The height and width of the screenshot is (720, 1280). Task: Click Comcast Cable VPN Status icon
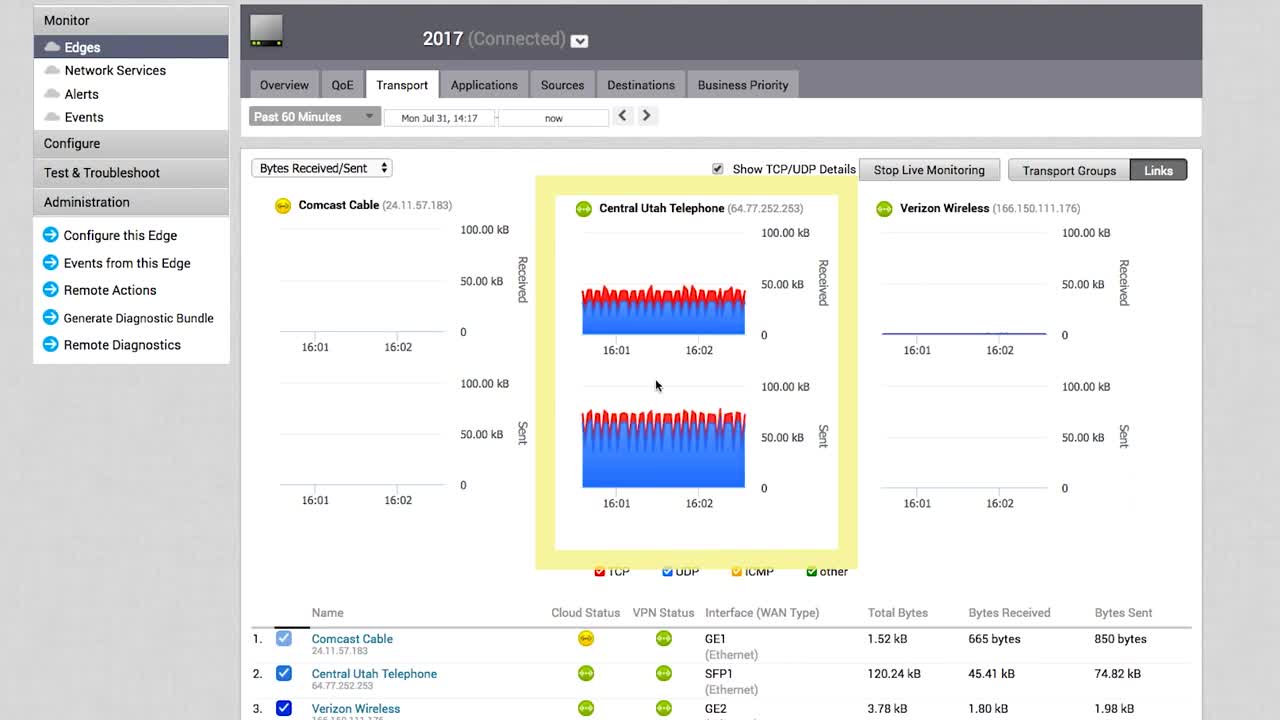(663, 638)
